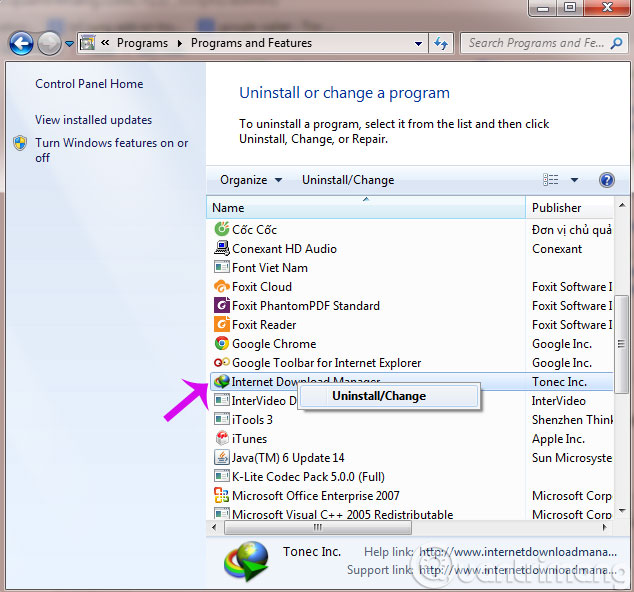Screen dimensions: 634x592
Task: Click the double chevron in address bar
Action: pyautogui.click(x=105, y=42)
